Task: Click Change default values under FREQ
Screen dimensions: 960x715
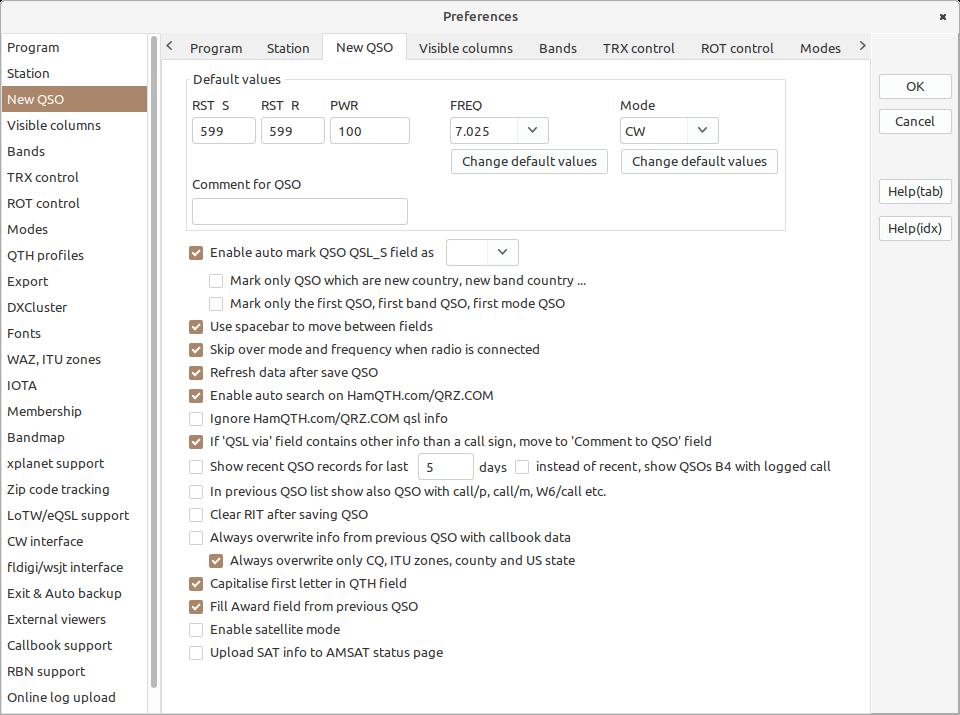Action: tap(529, 162)
